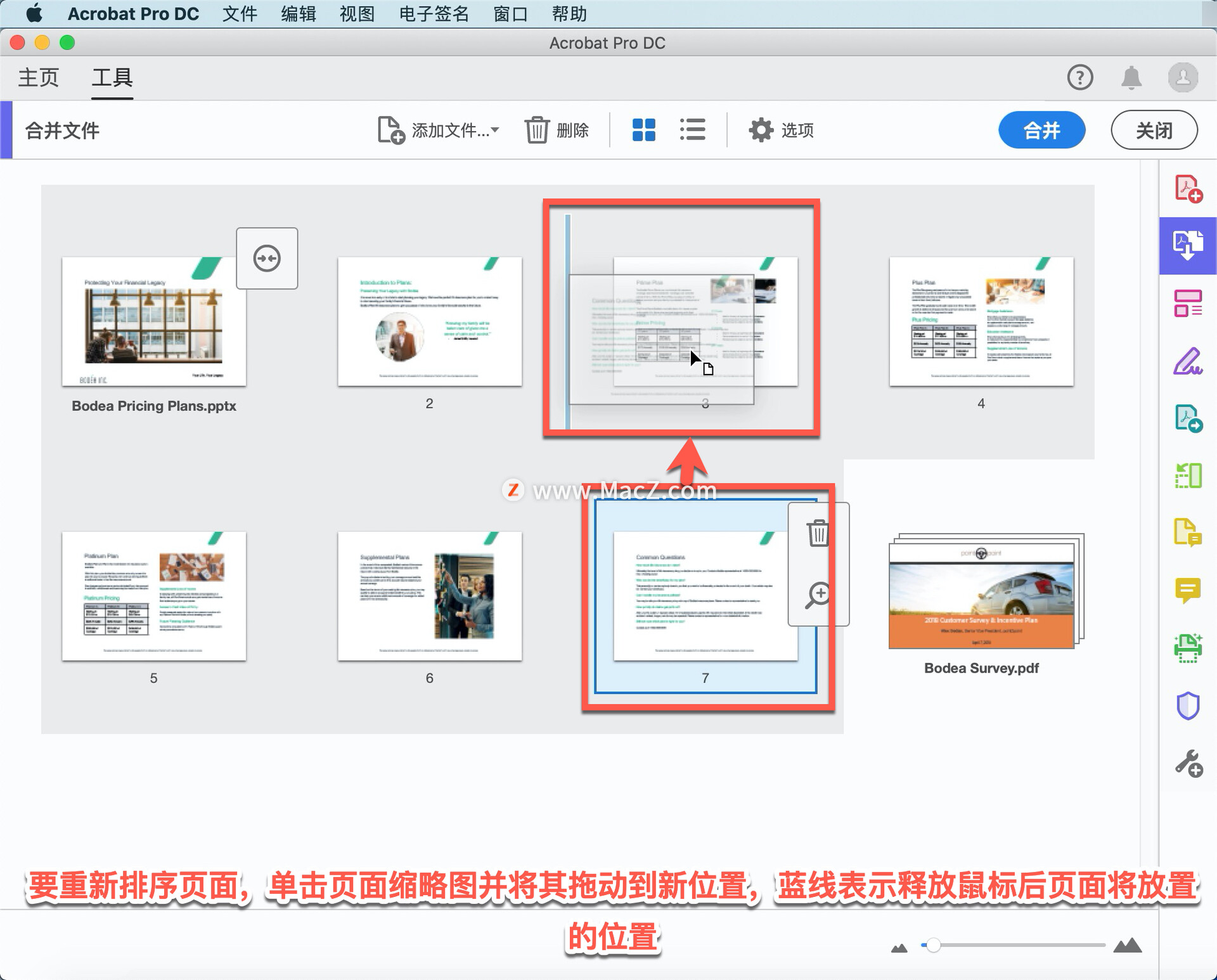Click the thumbnail size slider handle
Viewport: 1217px width, 980px height.
(932, 945)
